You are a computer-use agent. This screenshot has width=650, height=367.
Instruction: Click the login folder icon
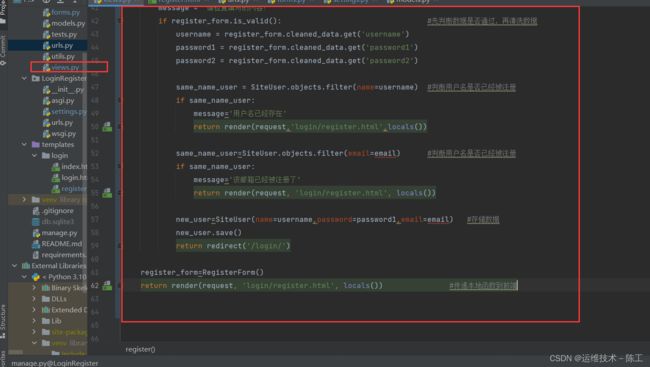pyautogui.click(x=46, y=156)
